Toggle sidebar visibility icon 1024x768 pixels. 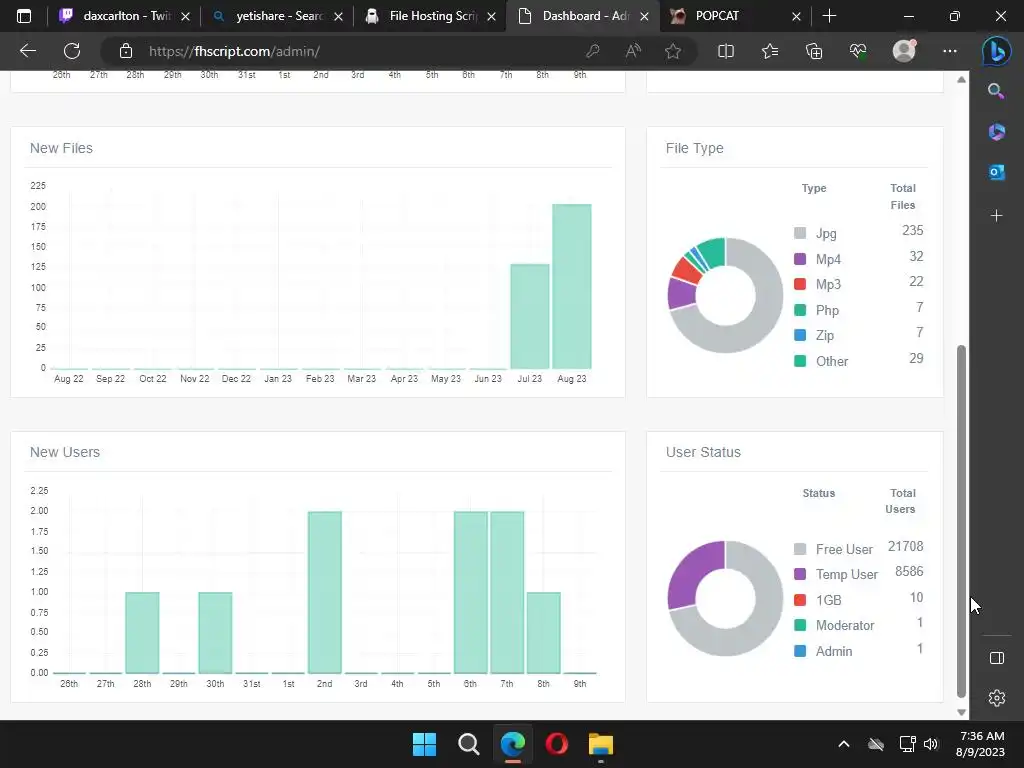(997, 658)
